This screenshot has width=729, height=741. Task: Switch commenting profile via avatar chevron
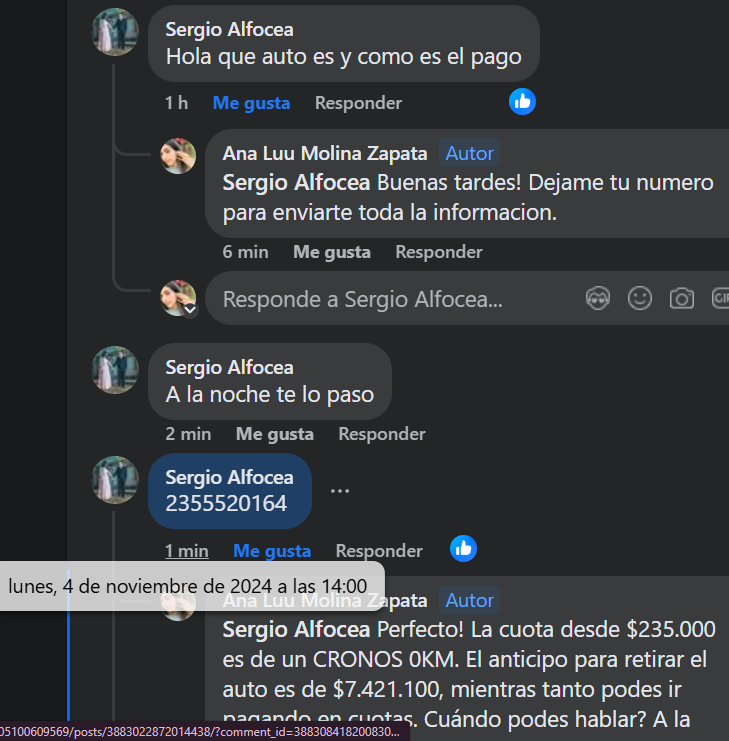click(190, 310)
